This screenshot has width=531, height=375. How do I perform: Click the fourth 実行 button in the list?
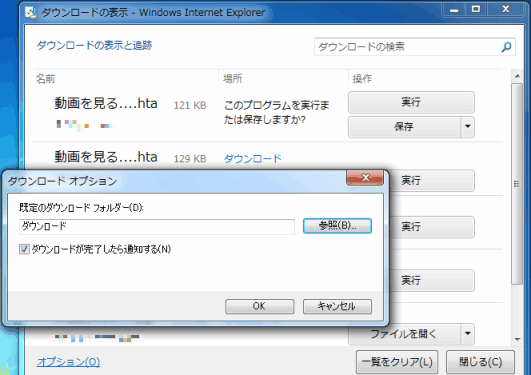(432, 280)
